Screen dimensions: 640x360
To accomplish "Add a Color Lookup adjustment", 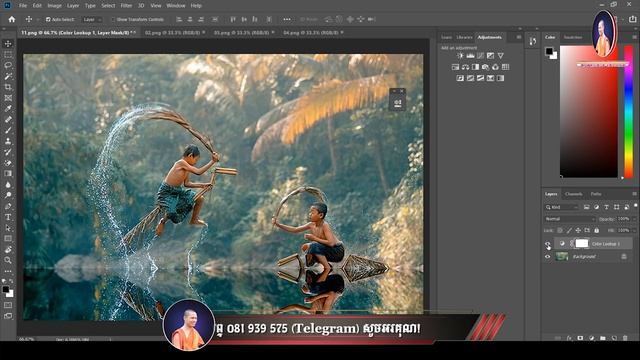I will [505, 67].
